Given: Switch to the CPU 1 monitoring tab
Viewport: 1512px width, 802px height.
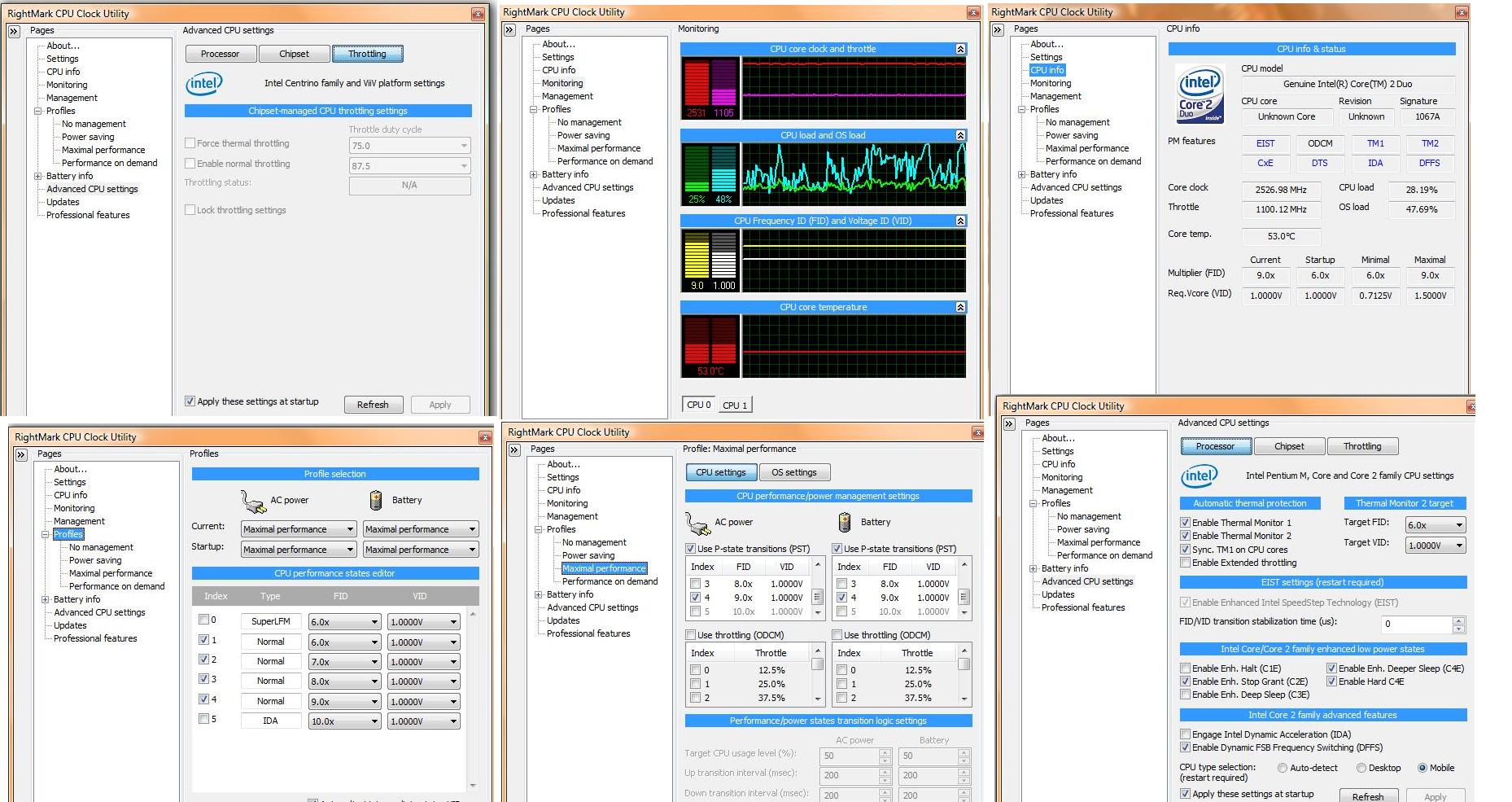Looking at the screenshot, I should coord(735,405).
